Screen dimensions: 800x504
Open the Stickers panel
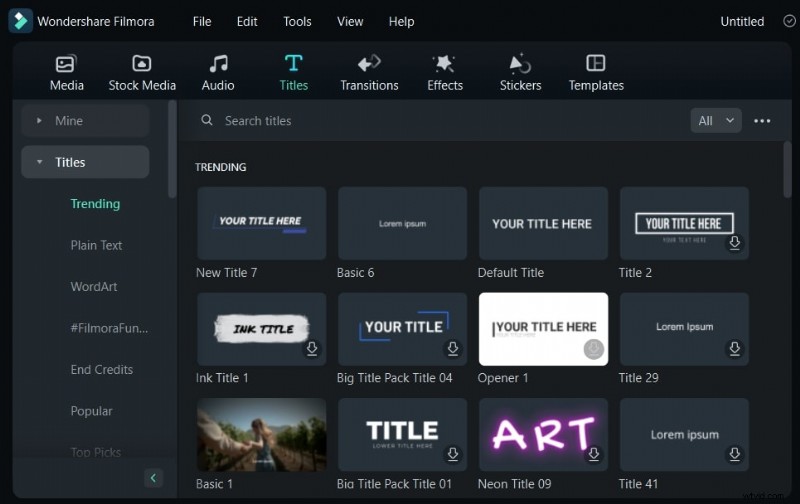coord(520,64)
